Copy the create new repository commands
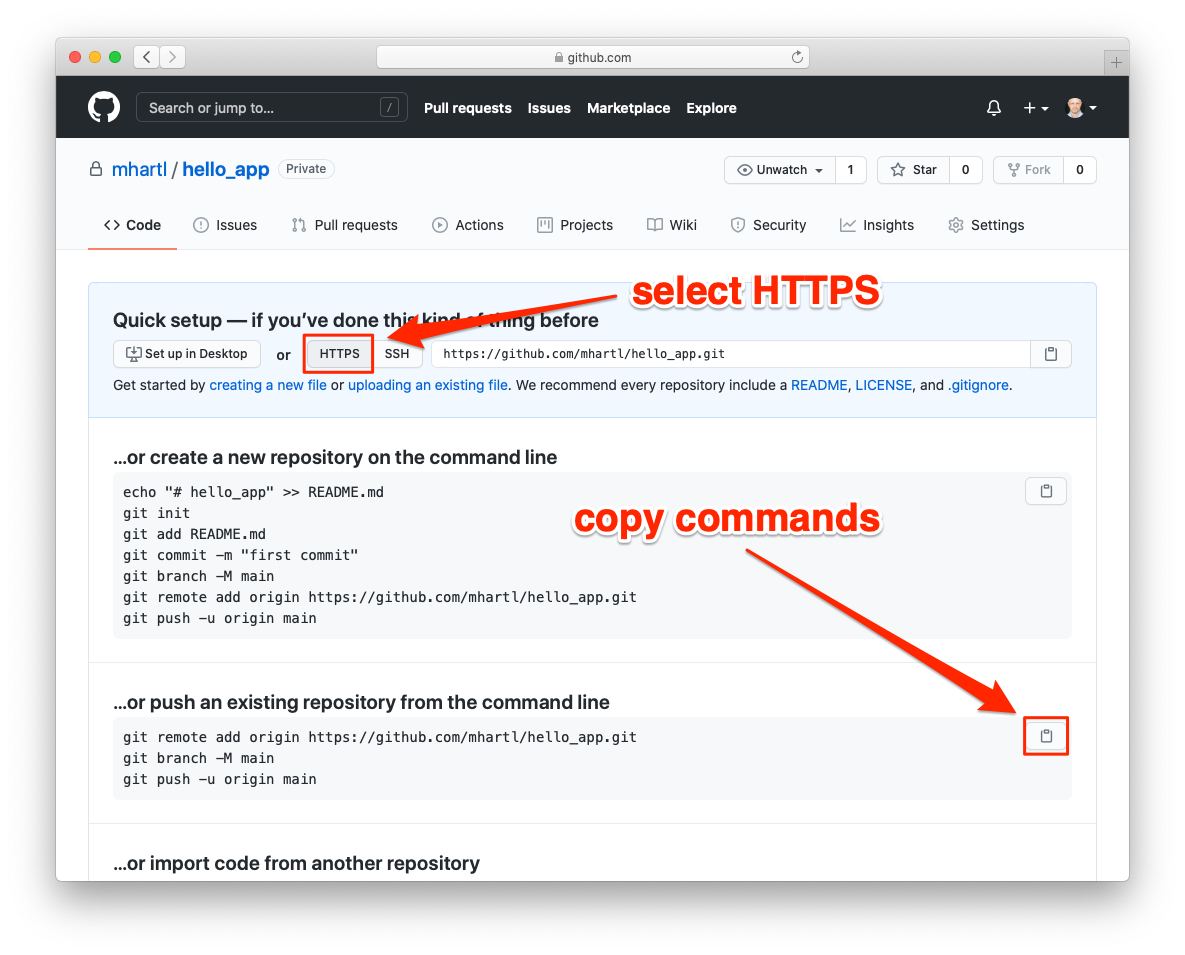 (x=1046, y=491)
